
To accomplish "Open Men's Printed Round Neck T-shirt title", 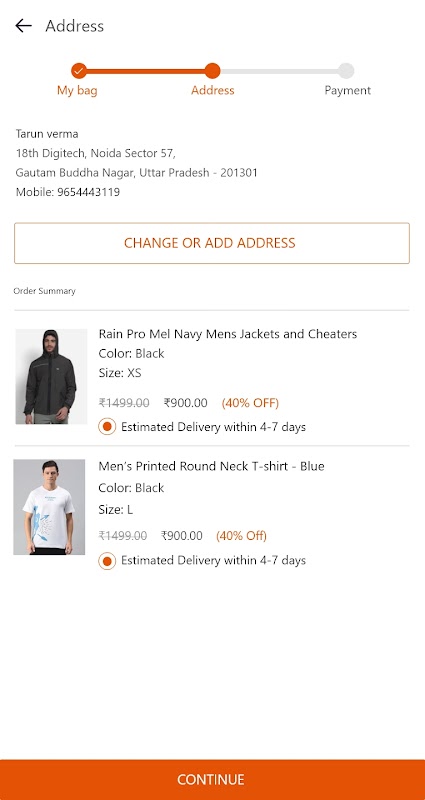I will point(211,466).
